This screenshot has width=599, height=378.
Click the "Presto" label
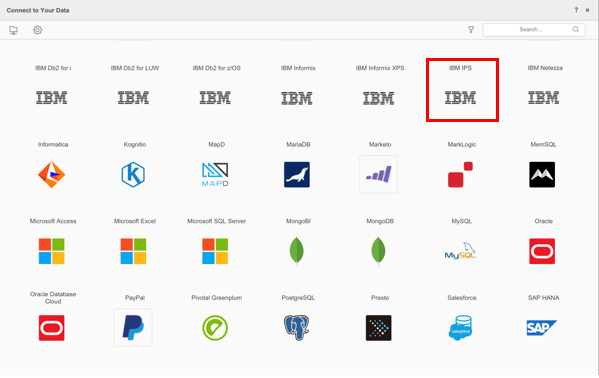pyautogui.click(x=380, y=298)
